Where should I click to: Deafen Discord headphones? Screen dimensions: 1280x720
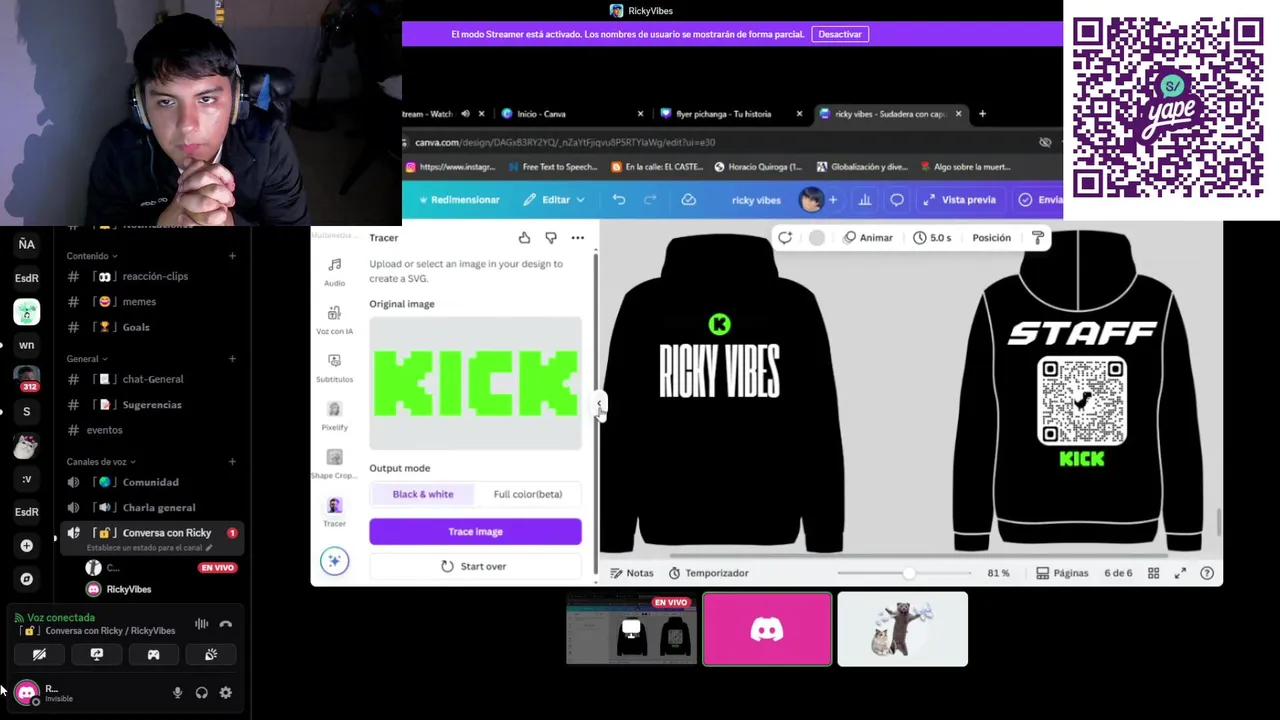coord(201,692)
